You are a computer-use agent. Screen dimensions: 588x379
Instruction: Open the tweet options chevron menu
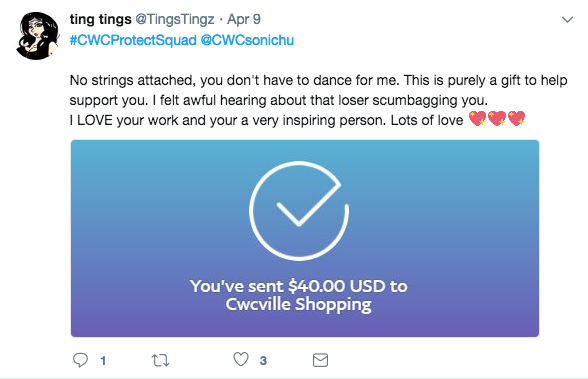(567, 19)
